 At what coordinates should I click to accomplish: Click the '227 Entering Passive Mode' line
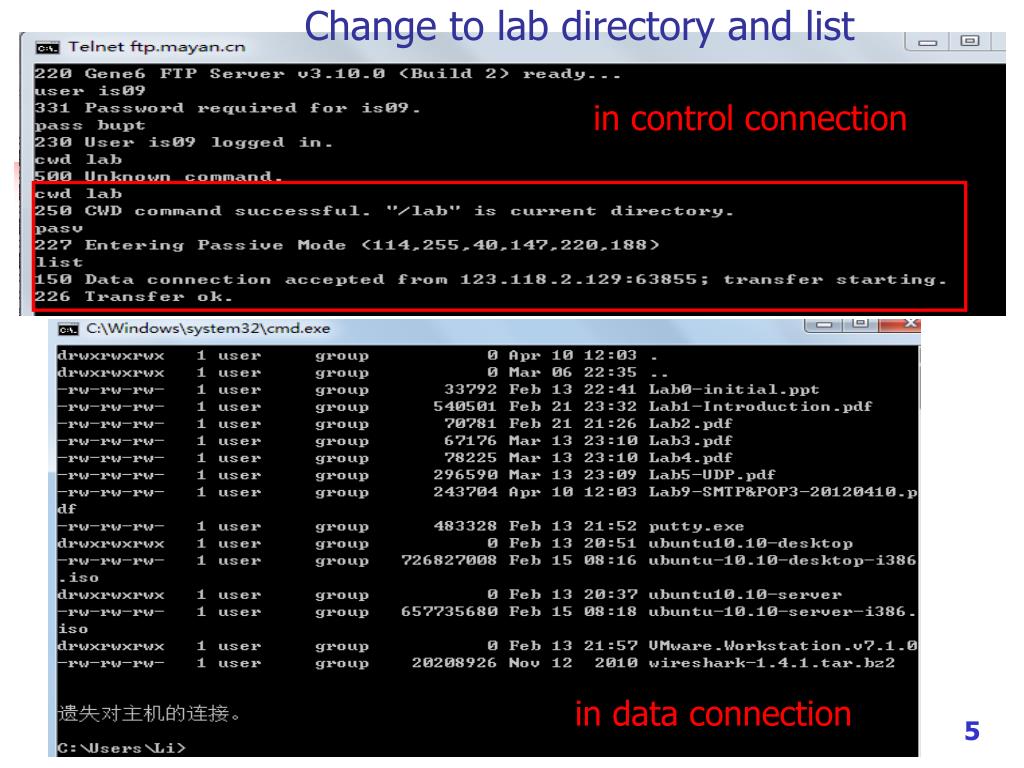click(x=347, y=246)
